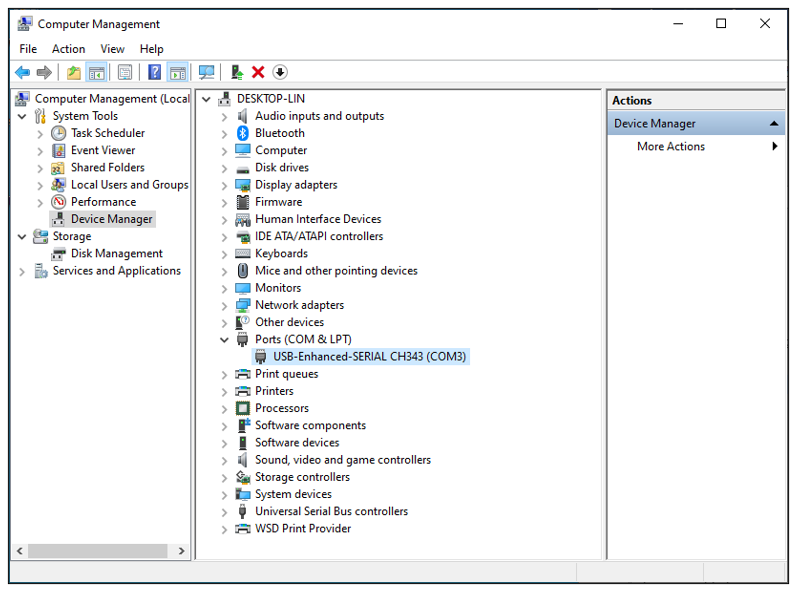798x591 pixels.
Task: Click the update driver green arrow icon
Action: point(237,72)
